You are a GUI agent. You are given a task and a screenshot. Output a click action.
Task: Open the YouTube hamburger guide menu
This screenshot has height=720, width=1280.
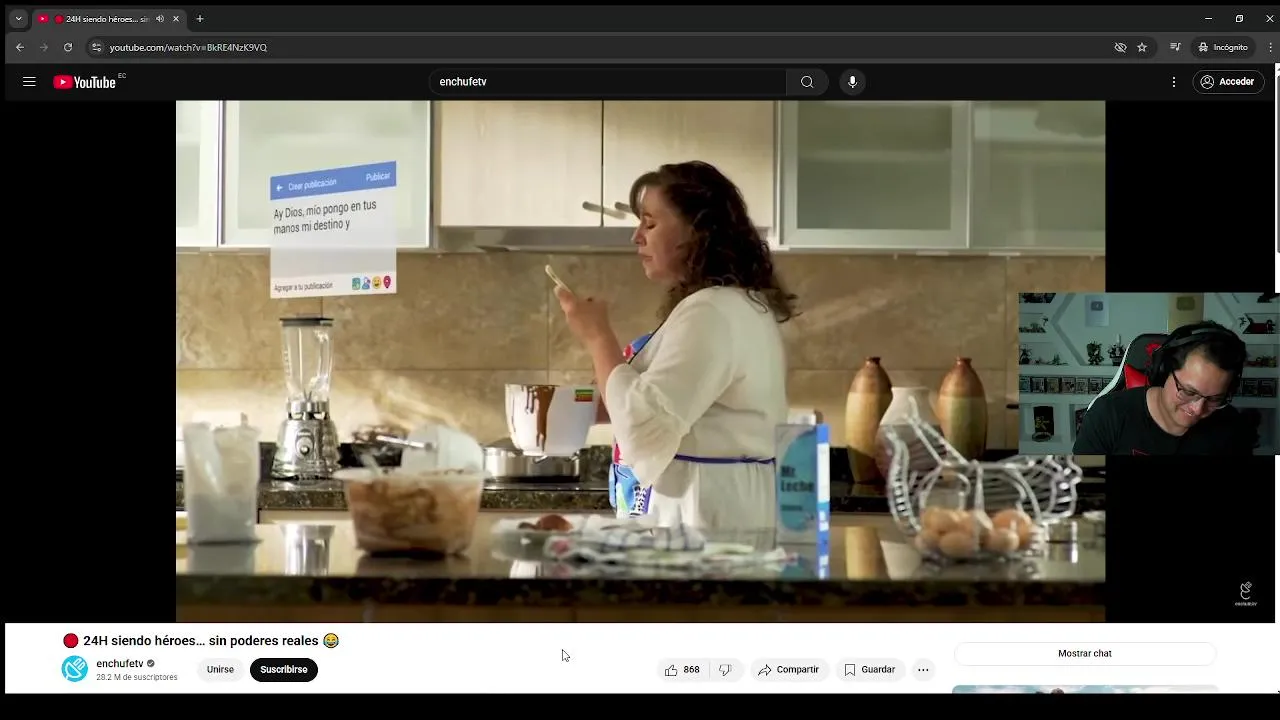29,82
